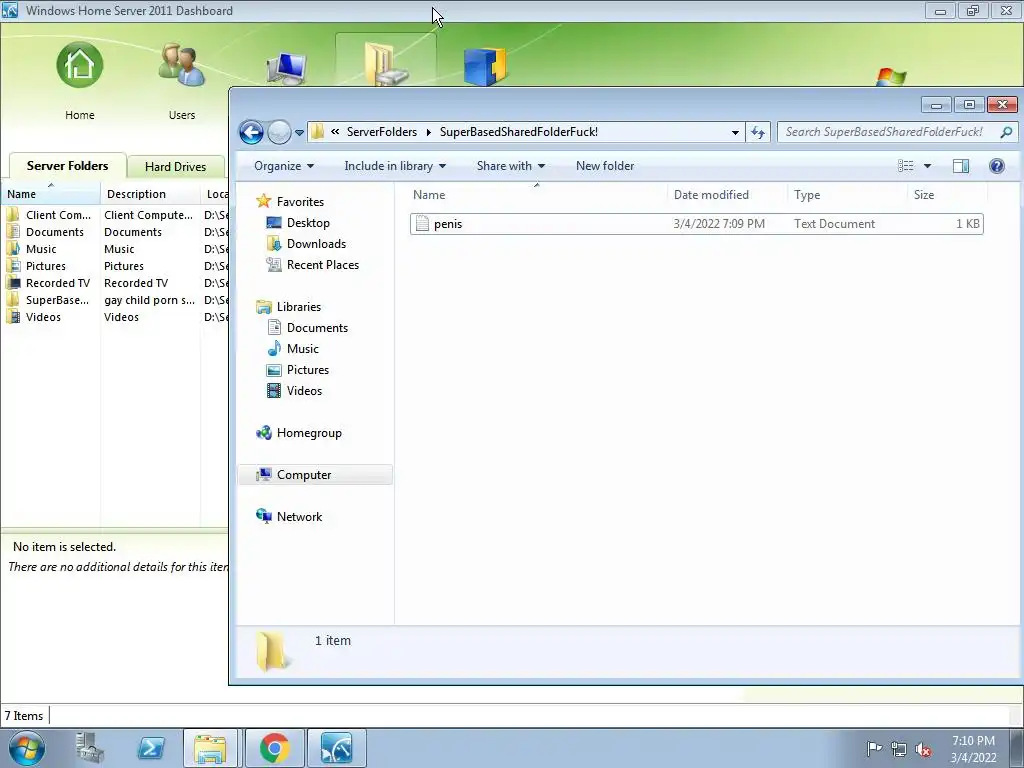The height and width of the screenshot is (768, 1024).
Task: Open the Videos library in navigation pane
Action: (304, 391)
